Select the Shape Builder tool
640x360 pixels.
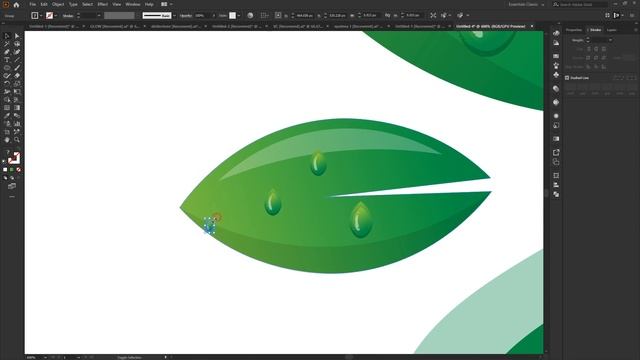click(x=7, y=100)
